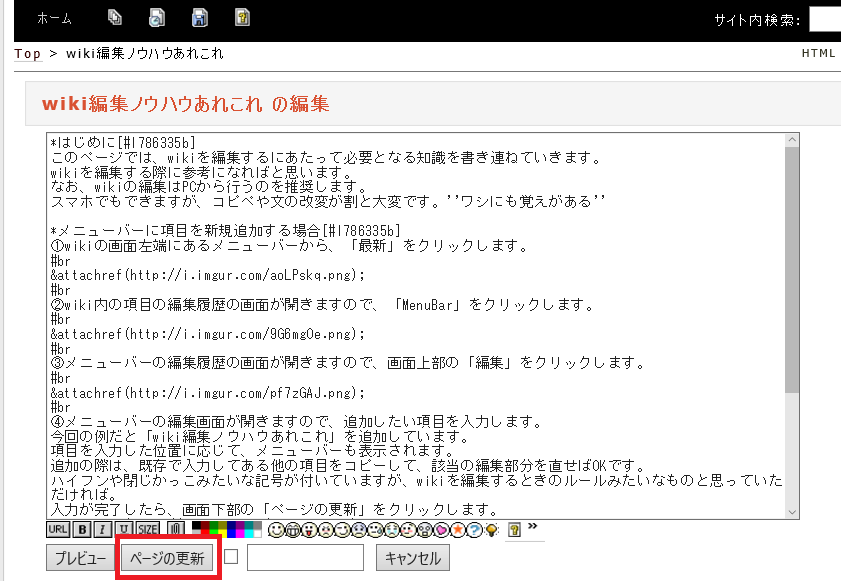Insert a link with the URL icon

click(x=58, y=528)
